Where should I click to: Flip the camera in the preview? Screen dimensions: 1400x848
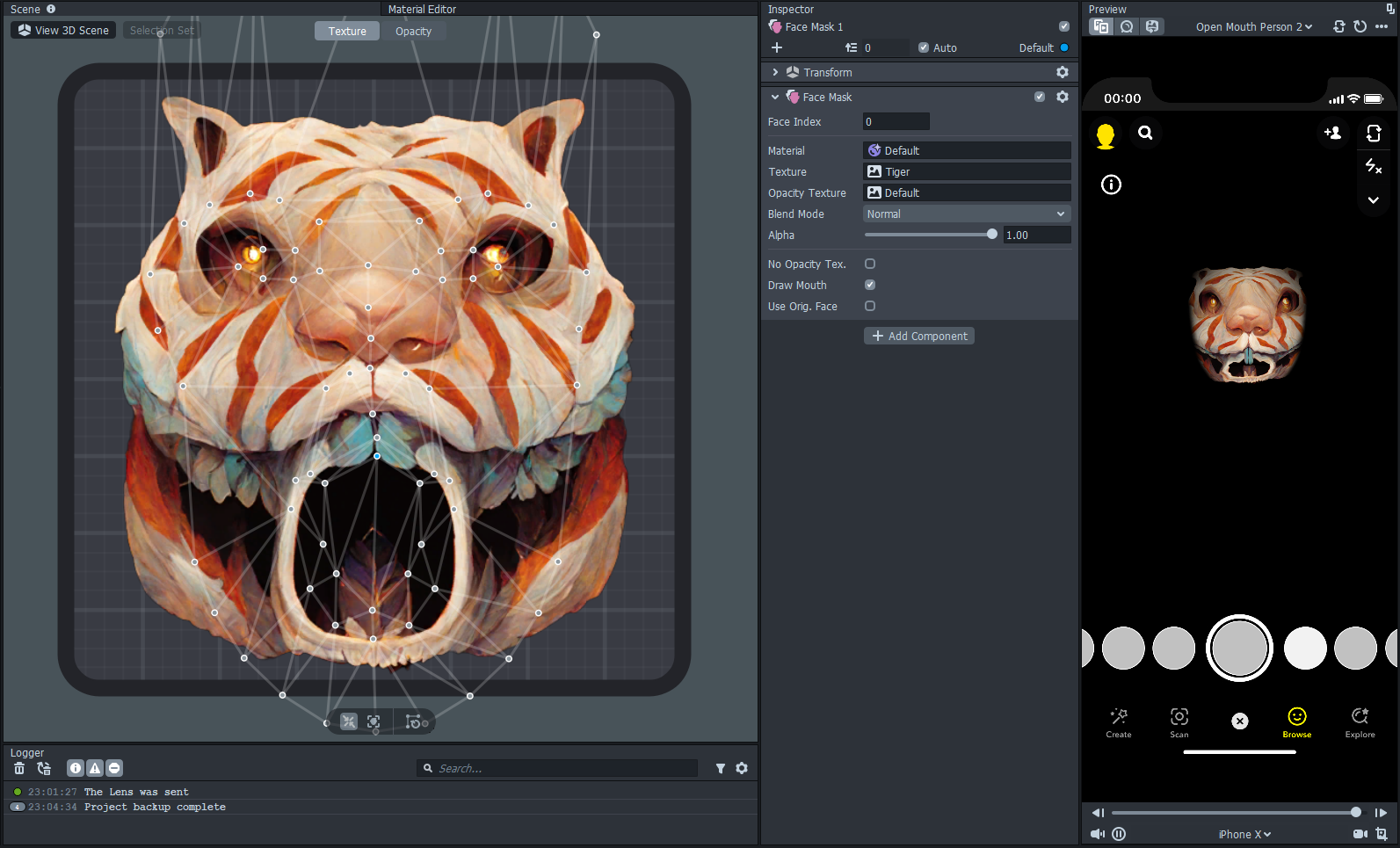pos(1374,134)
